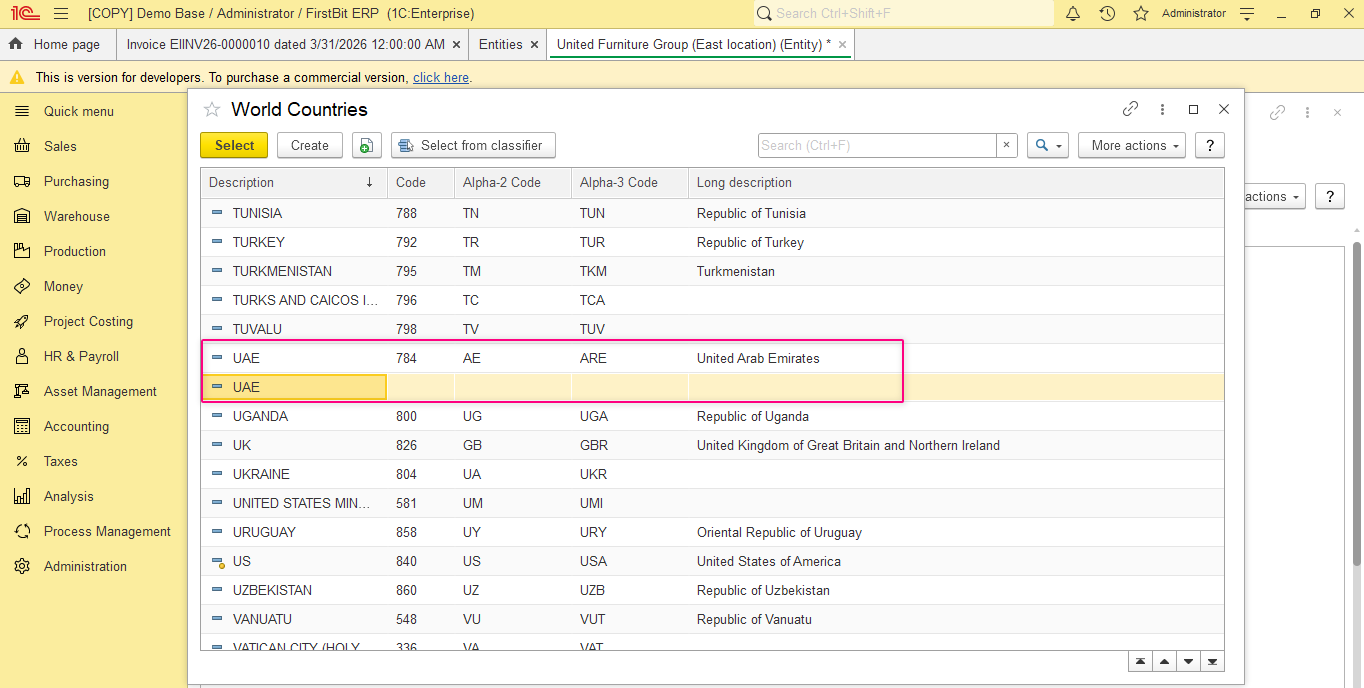This screenshot has width=1364, height=688.
Task: Open the Taxes section
Action: [60, 461]
